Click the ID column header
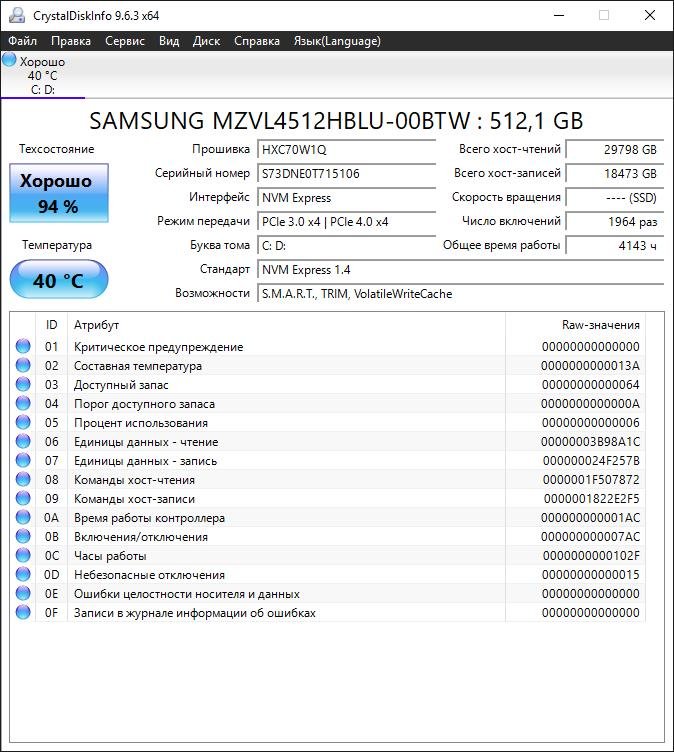The width and height of the screenshot is (674, 752). pos(51,325)
